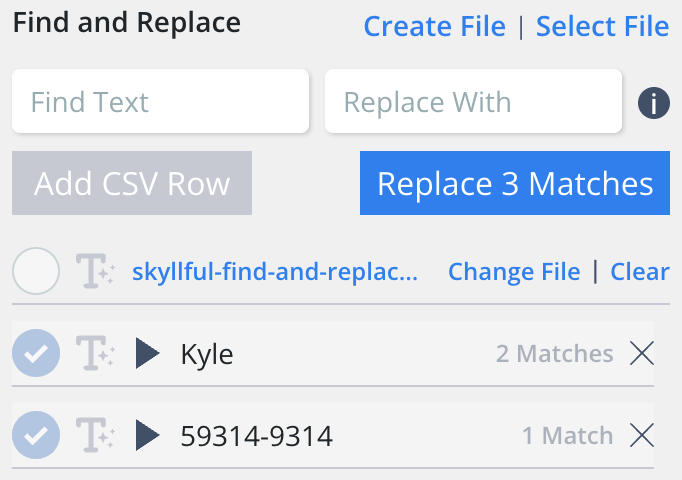Focus the Find Text input field
The image size is (682, 480).
click(160, 102)
